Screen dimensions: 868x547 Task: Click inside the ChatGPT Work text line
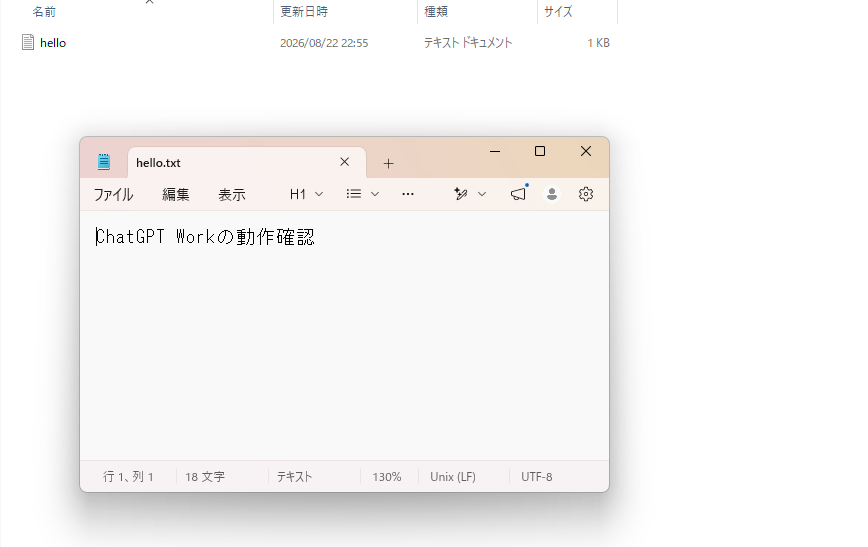[205, 237]
